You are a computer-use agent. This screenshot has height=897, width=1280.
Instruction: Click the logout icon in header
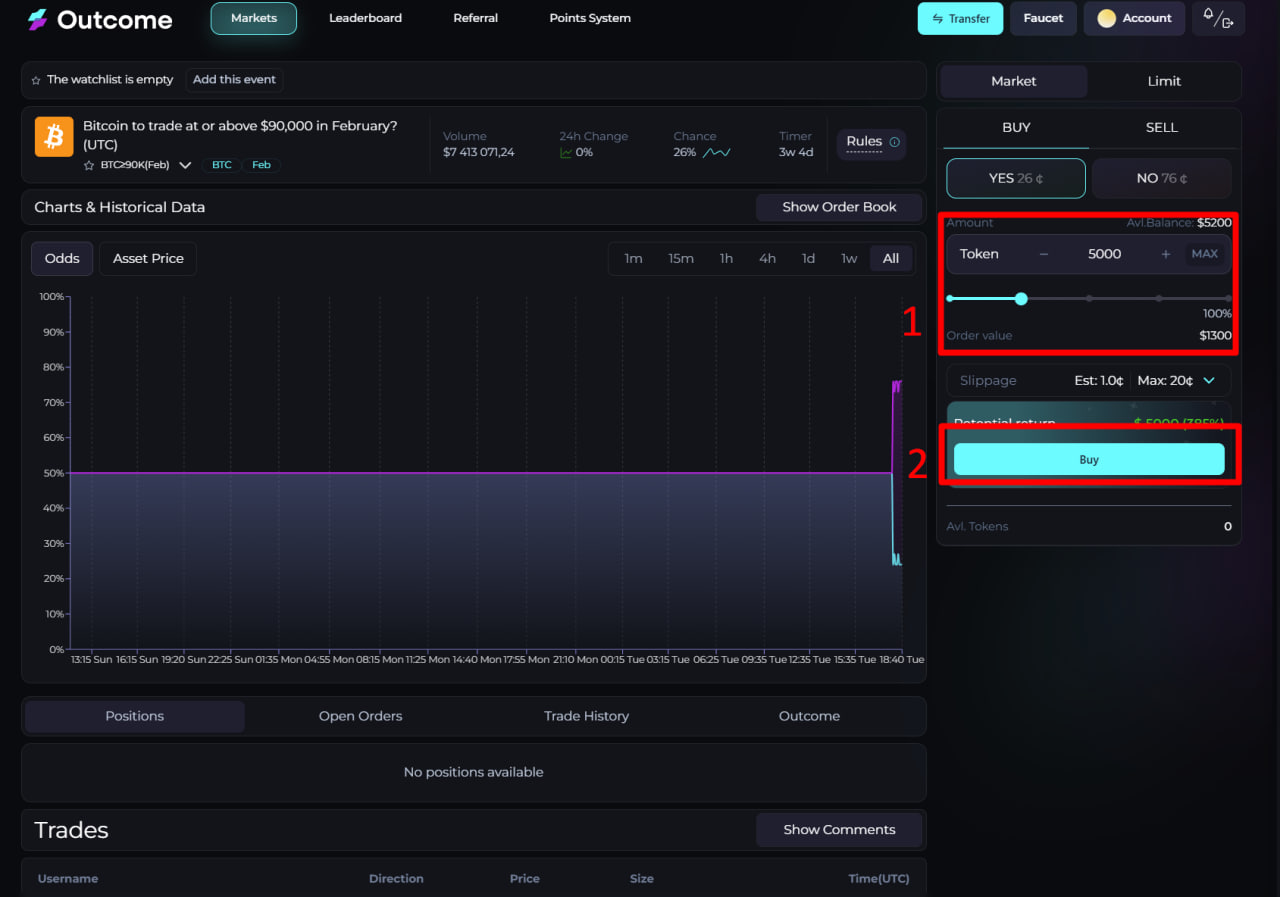pyautogui.click(x=1227, y=22)
